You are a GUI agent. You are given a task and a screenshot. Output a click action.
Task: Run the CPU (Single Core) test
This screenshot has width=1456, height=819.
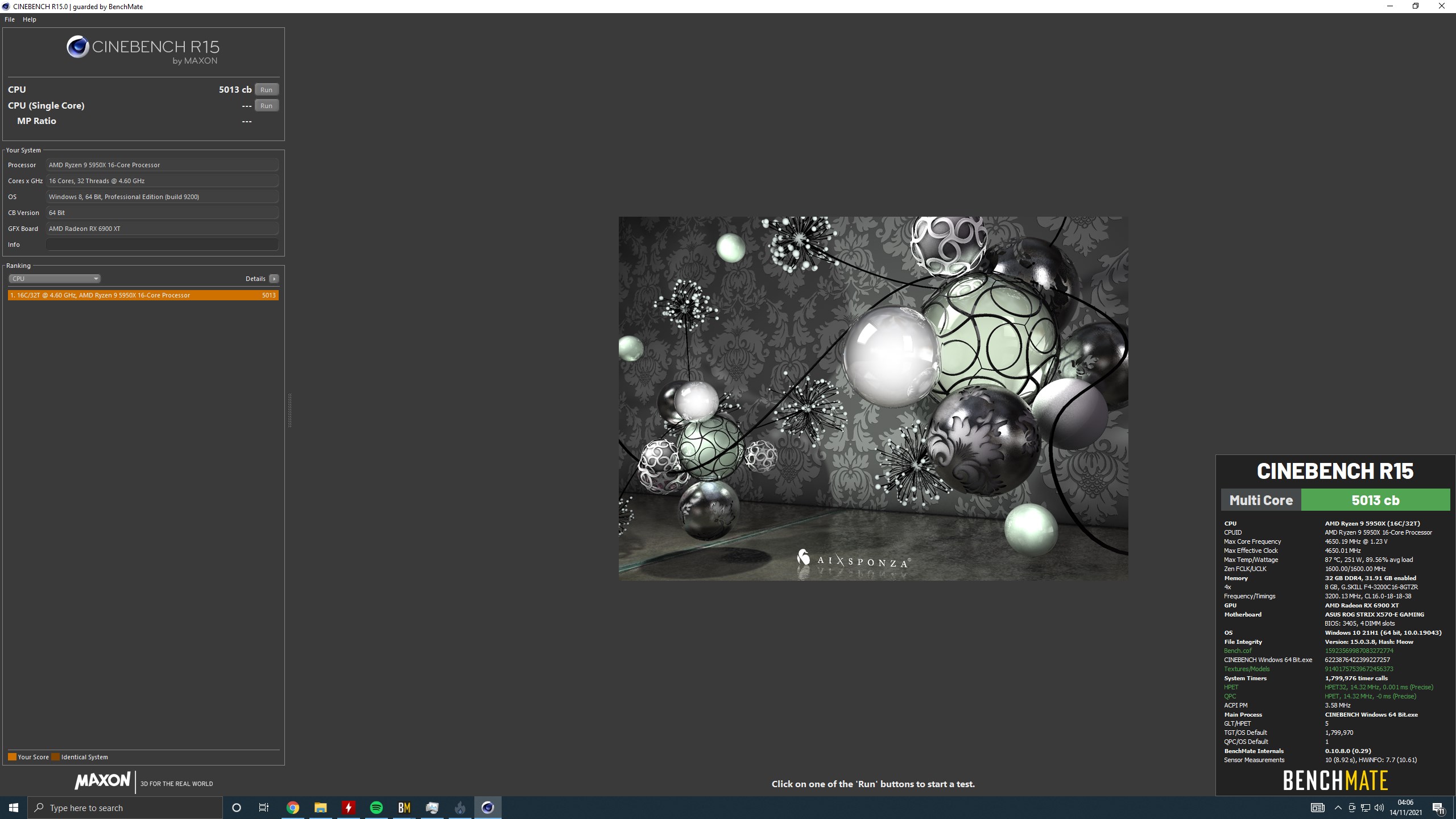(266, 106)
